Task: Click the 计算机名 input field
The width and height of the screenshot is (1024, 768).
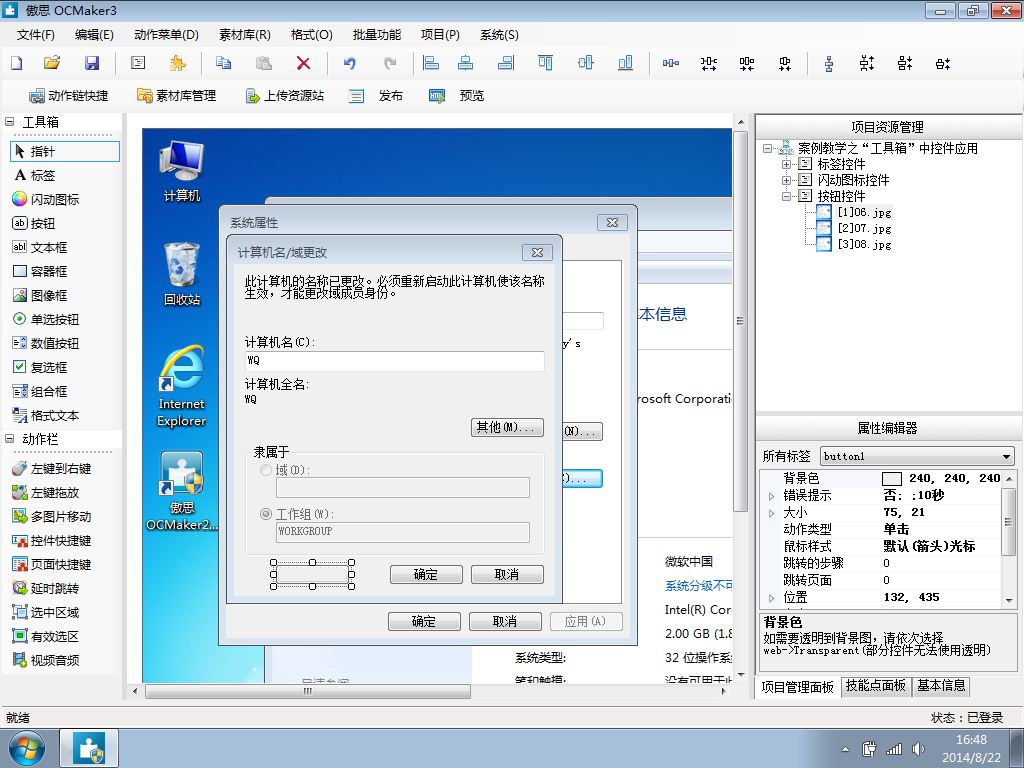Action: click(394, 361)
